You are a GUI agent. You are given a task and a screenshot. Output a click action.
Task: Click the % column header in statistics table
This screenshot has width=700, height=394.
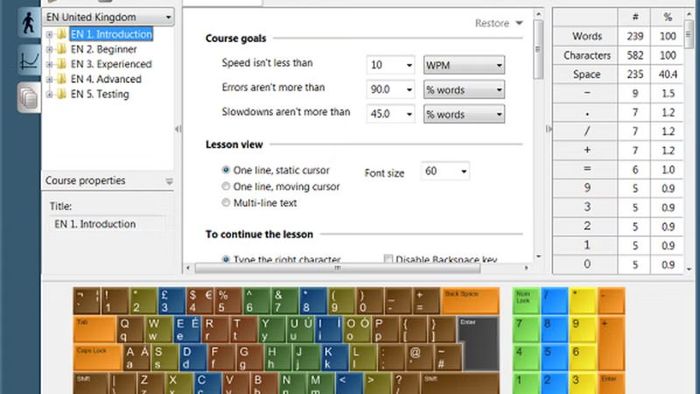(667, 17)
